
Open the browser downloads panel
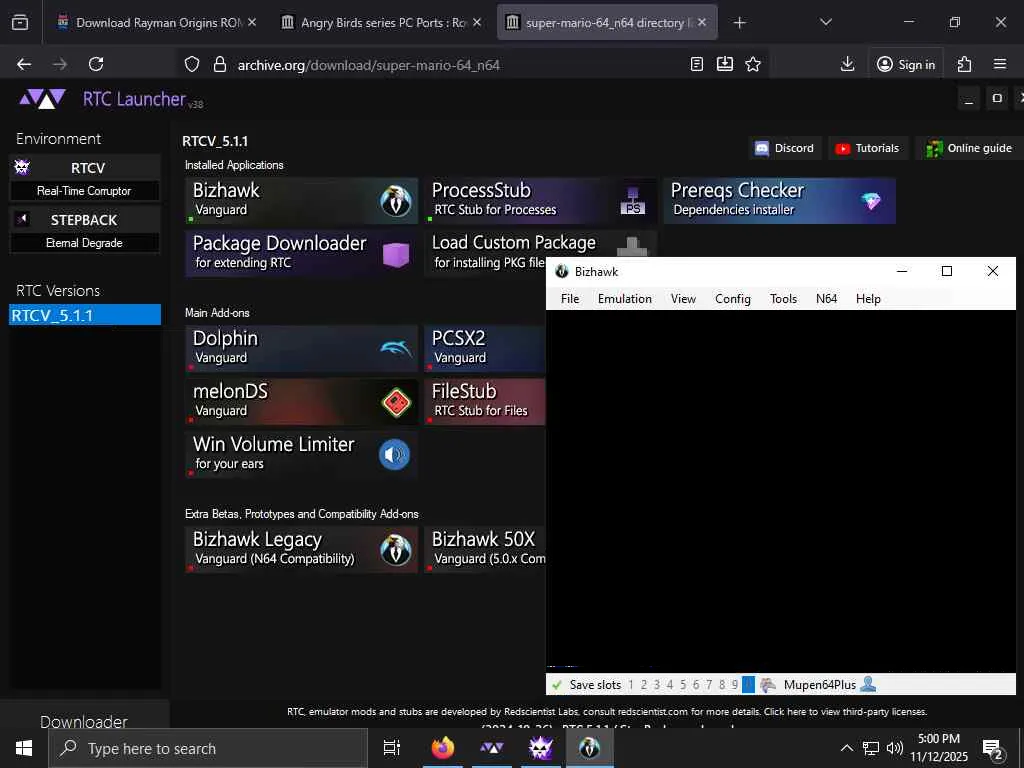tap(847, 64)
